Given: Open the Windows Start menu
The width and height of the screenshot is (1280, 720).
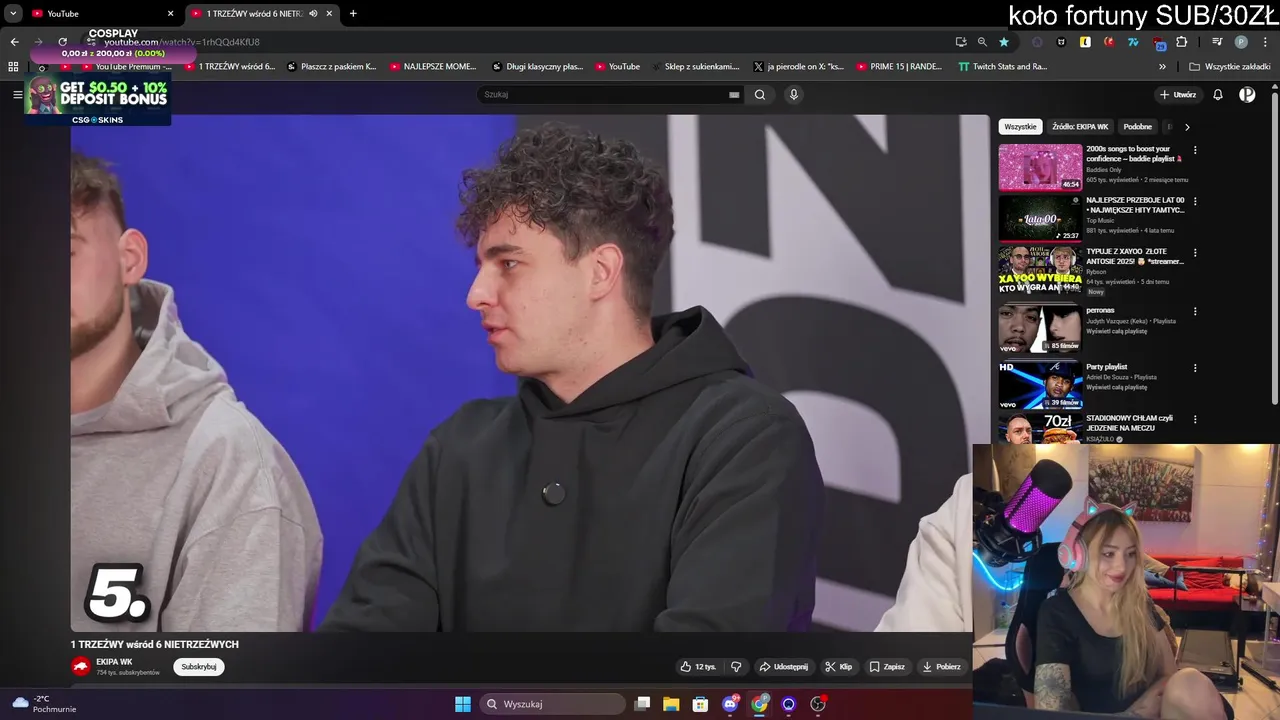Looking at the screenshot, I should [x=463, y=704].
